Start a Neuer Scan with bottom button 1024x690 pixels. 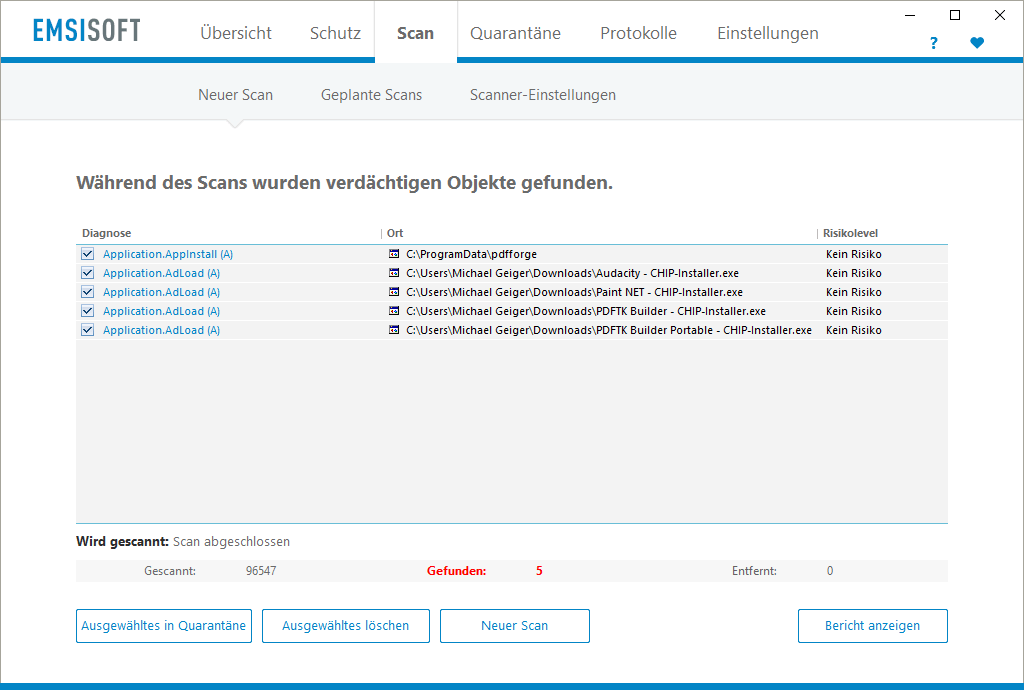515,626
